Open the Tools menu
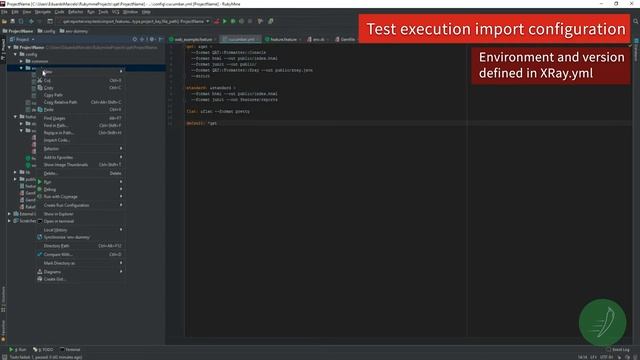The width and height of the screenshot is (640, 360). (x=103, y=12)
